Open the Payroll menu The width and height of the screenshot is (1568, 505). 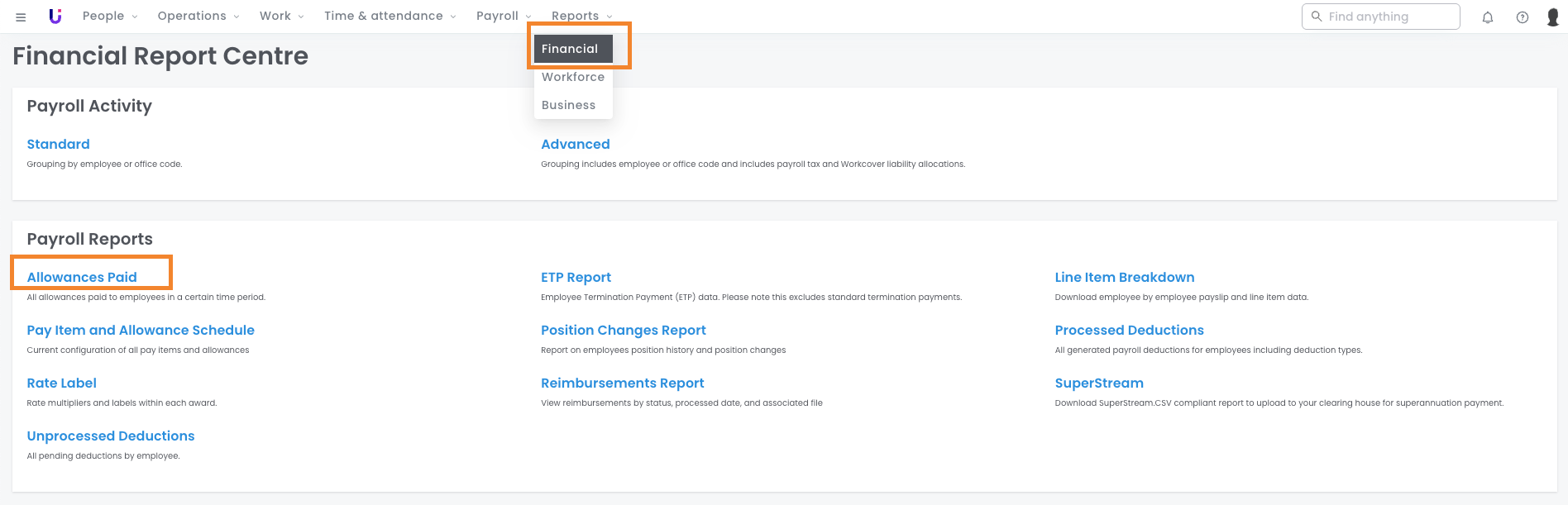(x=503, y=16)
